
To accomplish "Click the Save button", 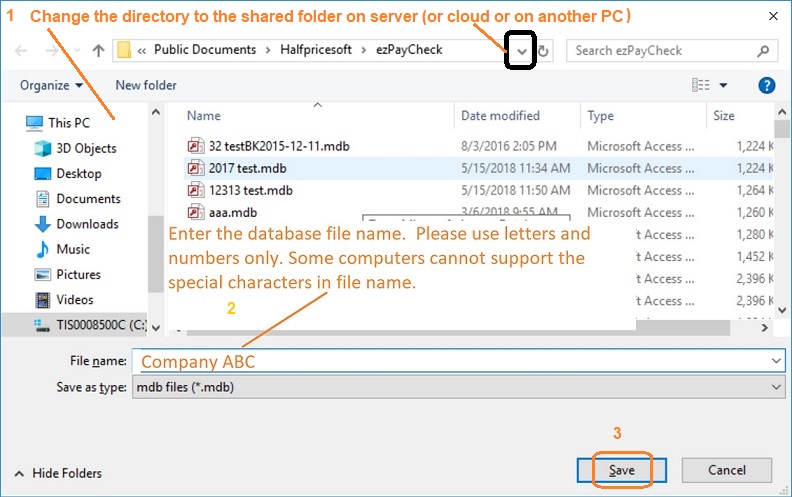I will coord(621,470).
